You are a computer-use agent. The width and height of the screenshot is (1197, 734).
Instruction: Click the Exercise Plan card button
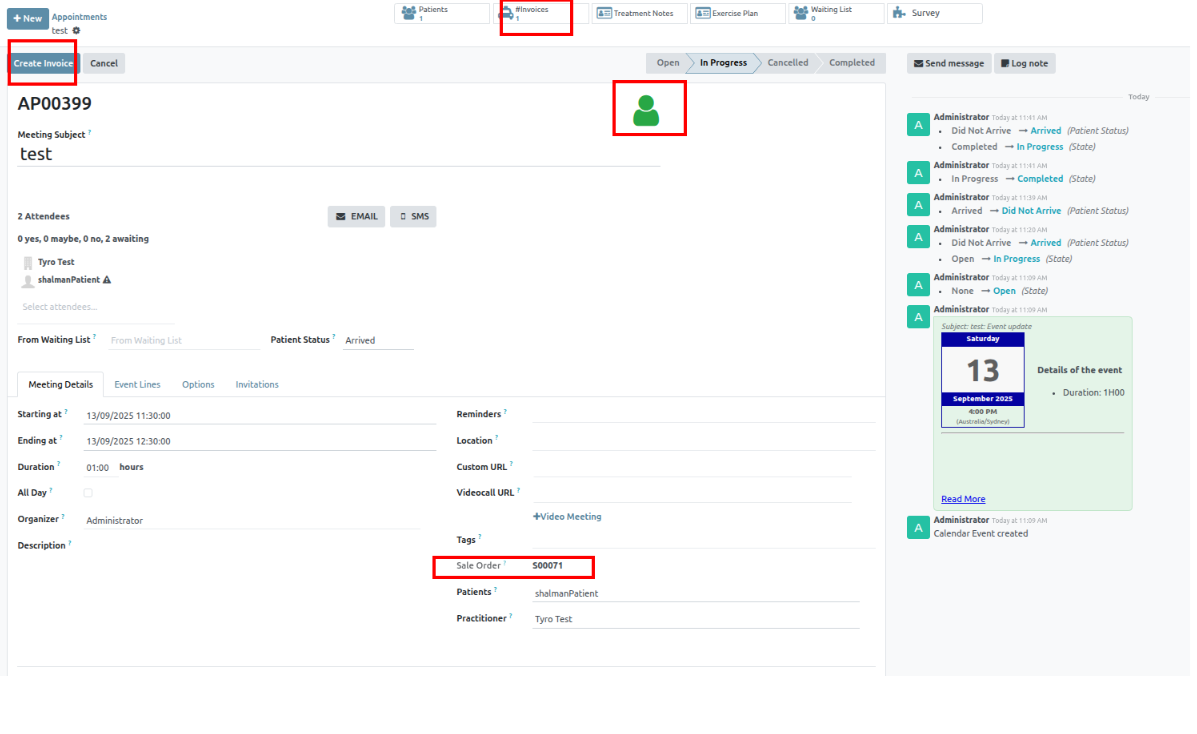click(x=737, y=14)
